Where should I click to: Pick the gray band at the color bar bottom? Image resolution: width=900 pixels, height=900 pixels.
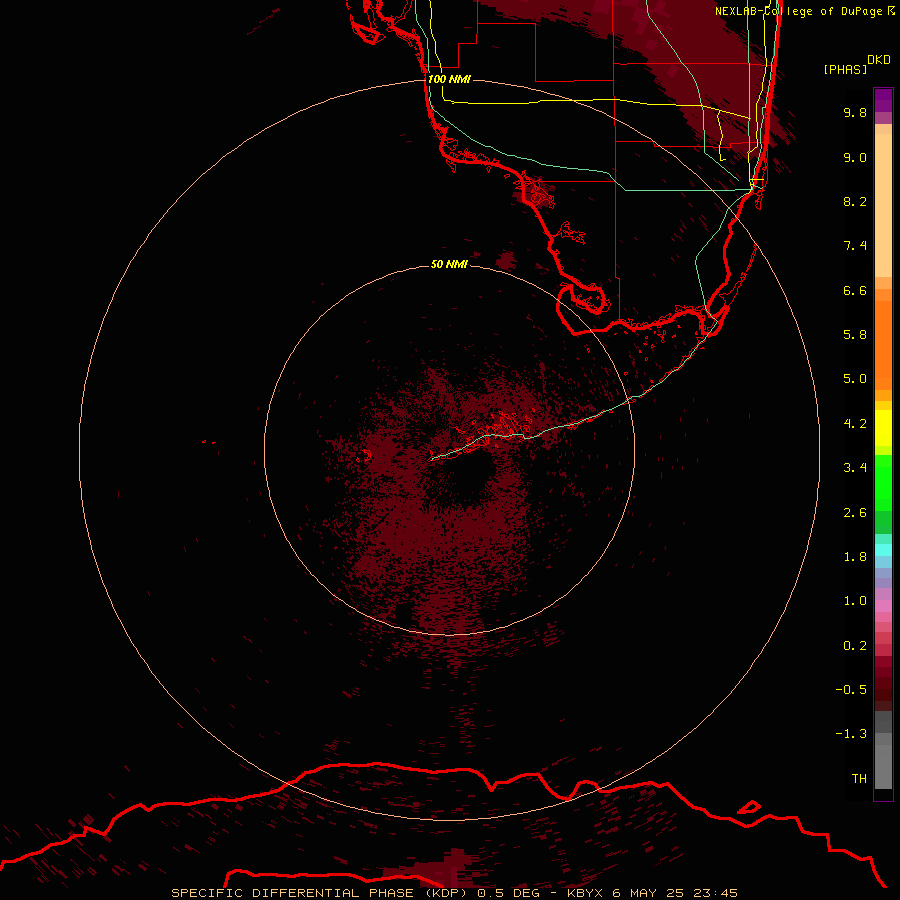click(x=883, y=767)
